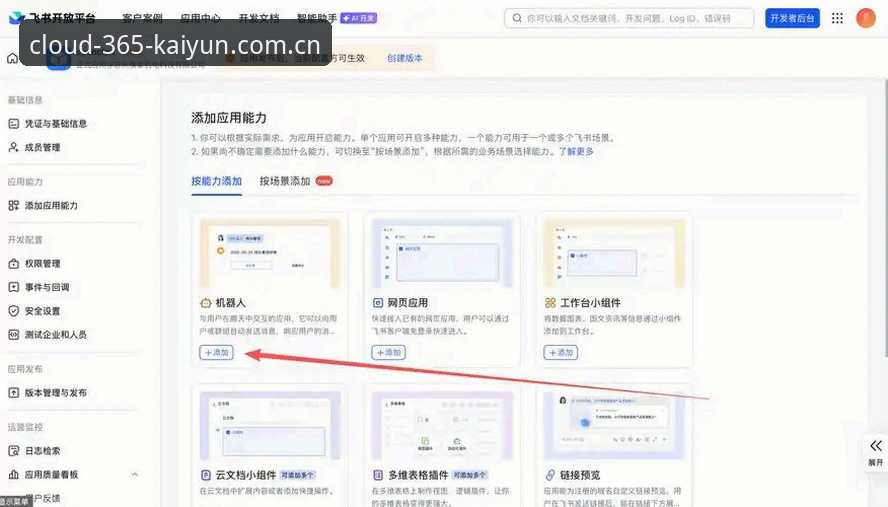Click the 云文档小组件 card icon

[206, 475]
